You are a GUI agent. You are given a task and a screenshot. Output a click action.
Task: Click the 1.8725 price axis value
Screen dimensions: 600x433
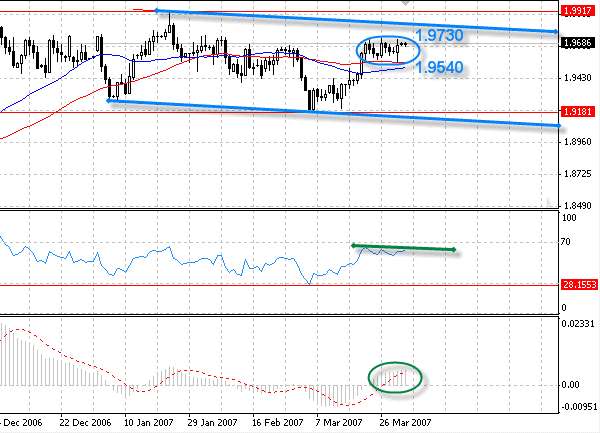[x=578, y=174]
